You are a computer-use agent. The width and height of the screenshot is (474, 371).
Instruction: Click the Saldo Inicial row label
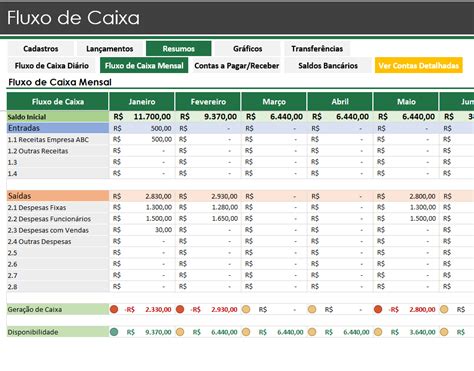(58, 117)
